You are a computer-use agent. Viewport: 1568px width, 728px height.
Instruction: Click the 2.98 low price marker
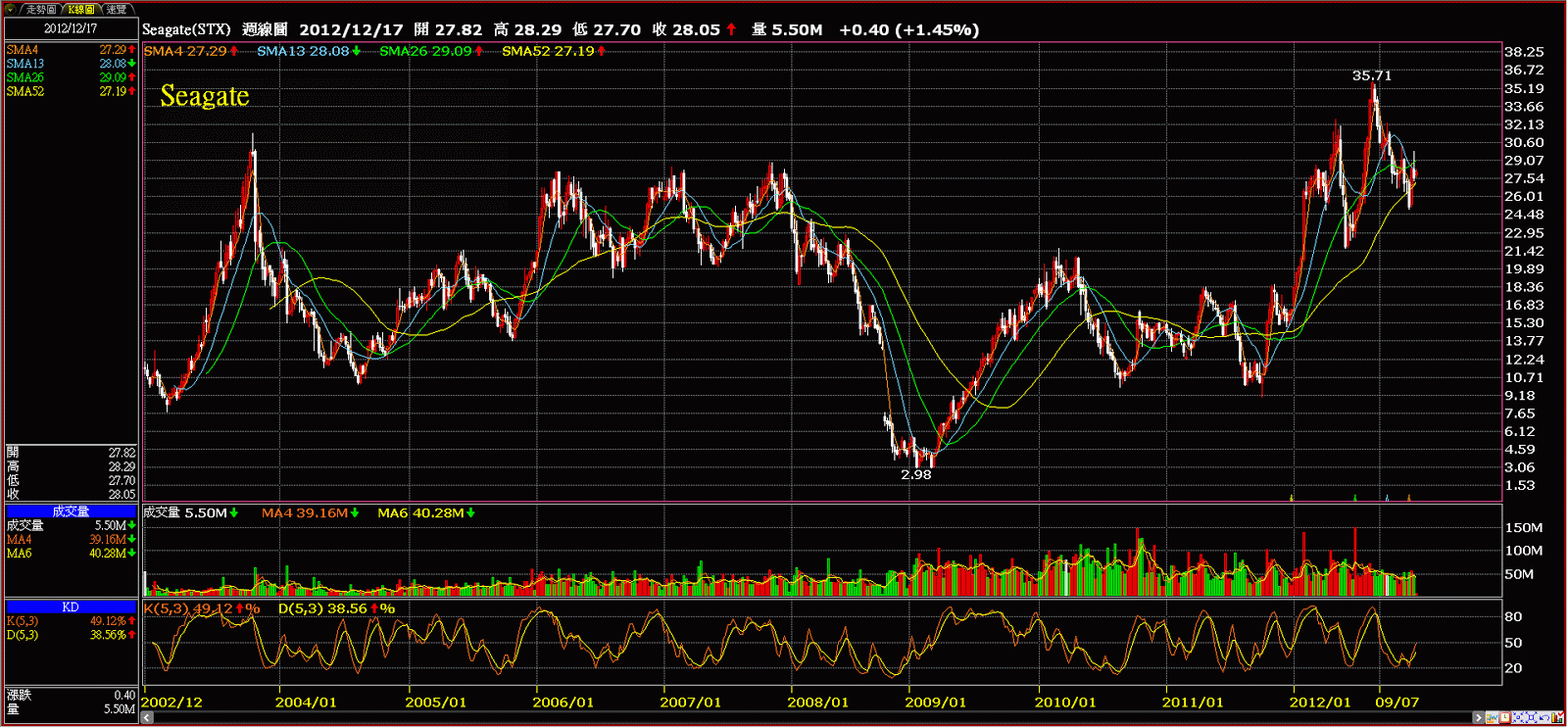pos(916,474)
